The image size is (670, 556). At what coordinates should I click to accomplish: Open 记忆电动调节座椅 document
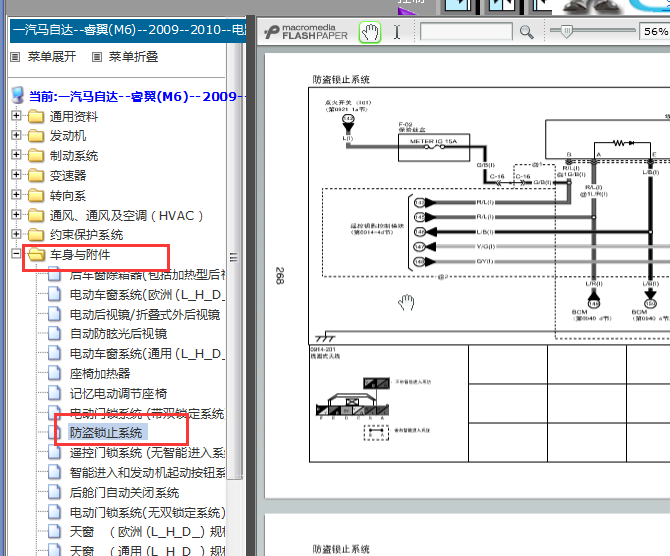118,393
